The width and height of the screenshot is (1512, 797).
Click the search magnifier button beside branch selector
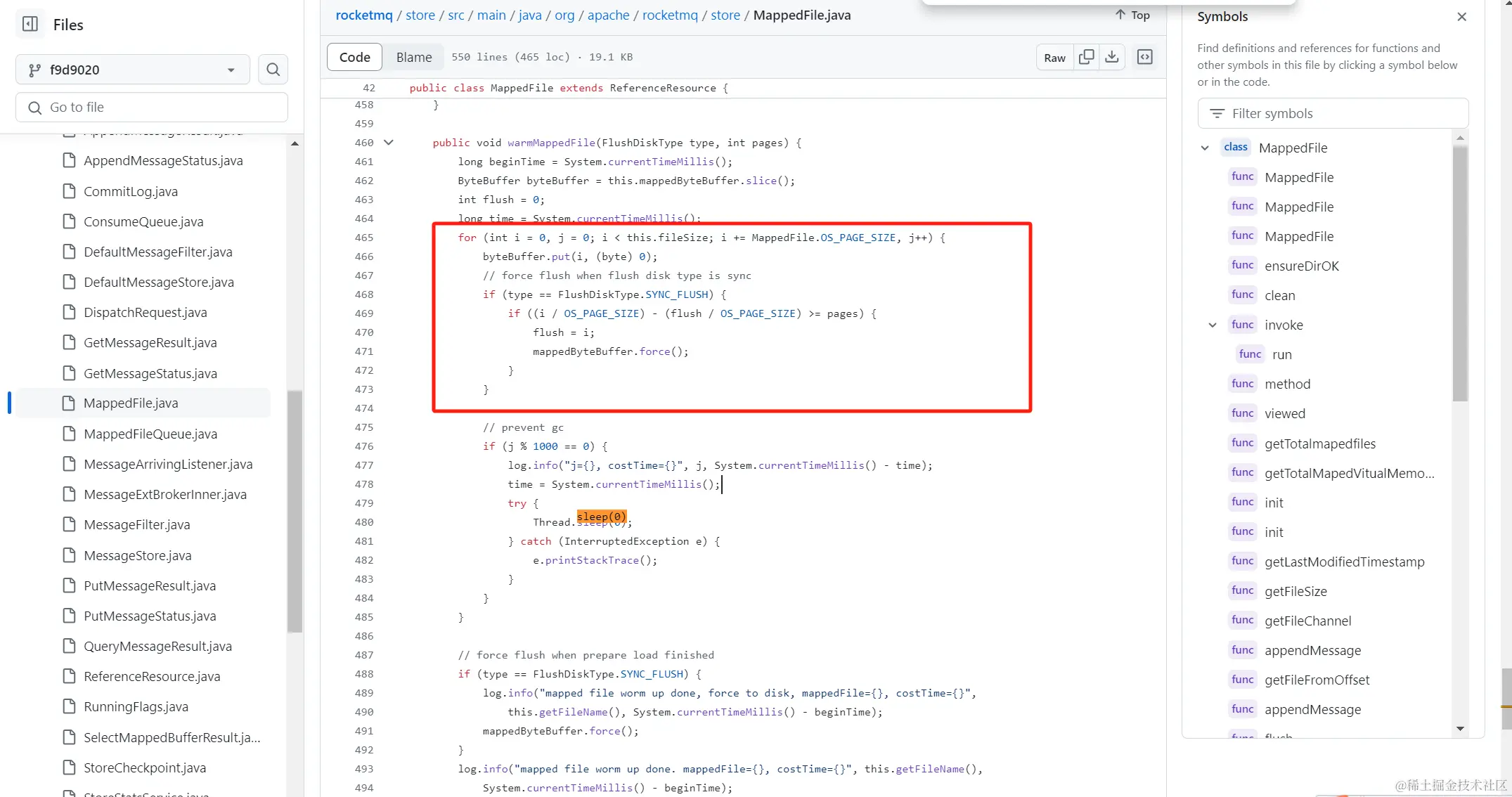(x=273, y=70)
